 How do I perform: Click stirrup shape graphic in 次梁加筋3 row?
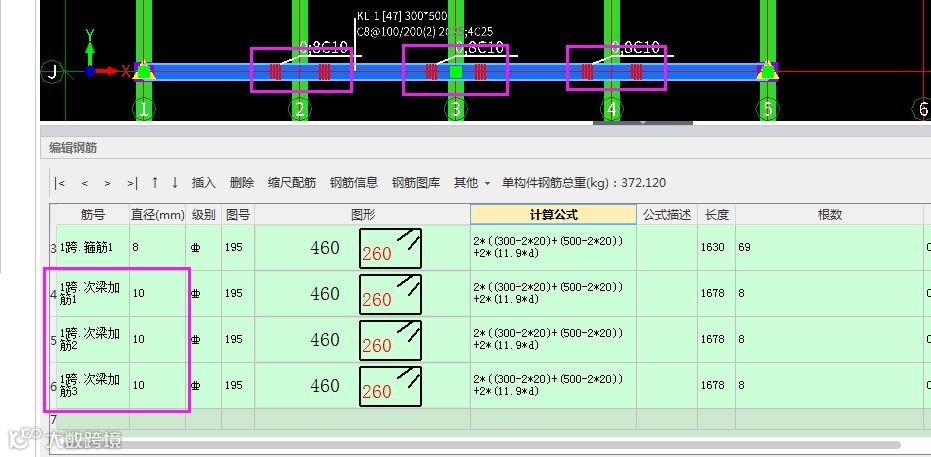click(x=390, y=386)
